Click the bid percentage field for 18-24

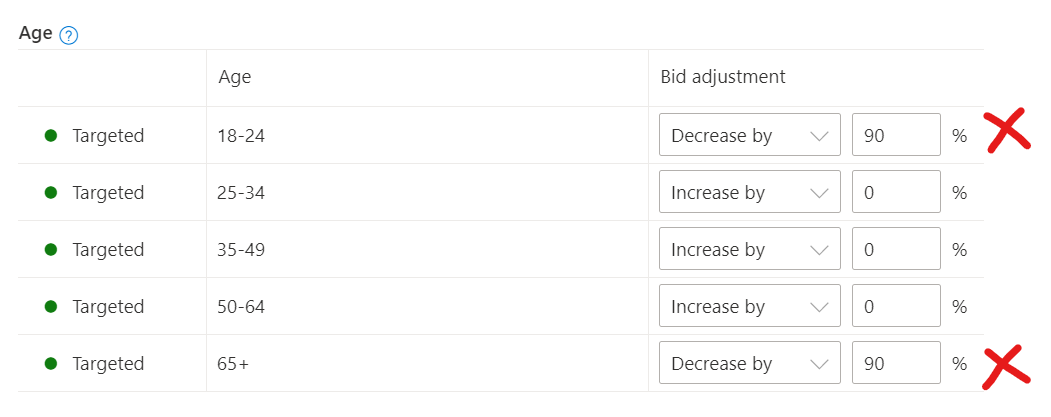[x=896, y=135]
